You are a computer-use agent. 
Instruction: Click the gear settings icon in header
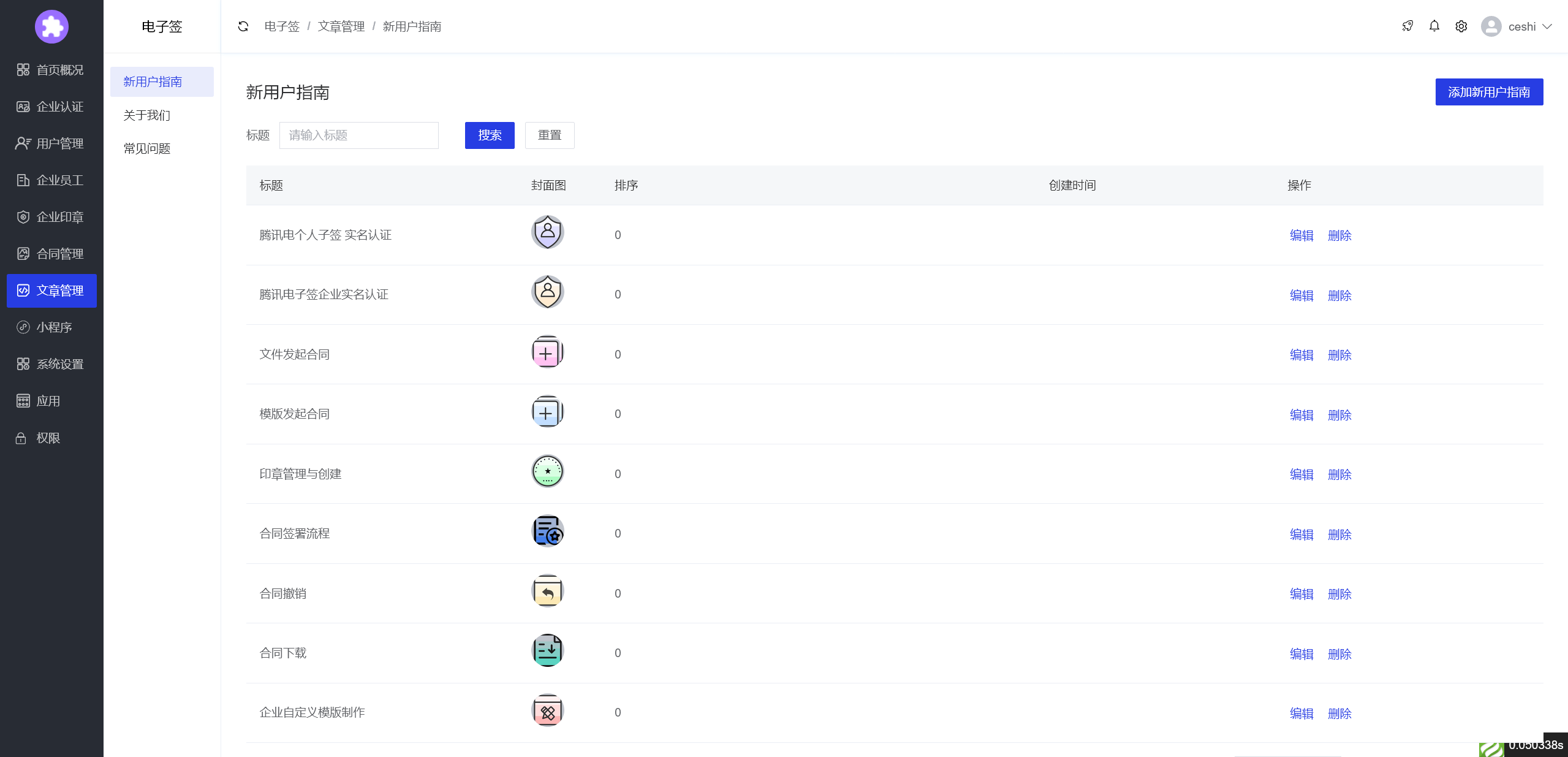1461,26
